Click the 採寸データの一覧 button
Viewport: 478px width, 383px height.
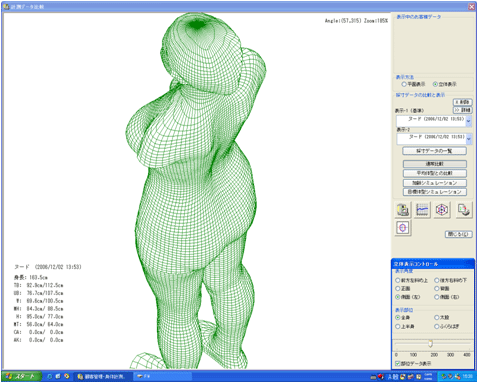(434, 151)
